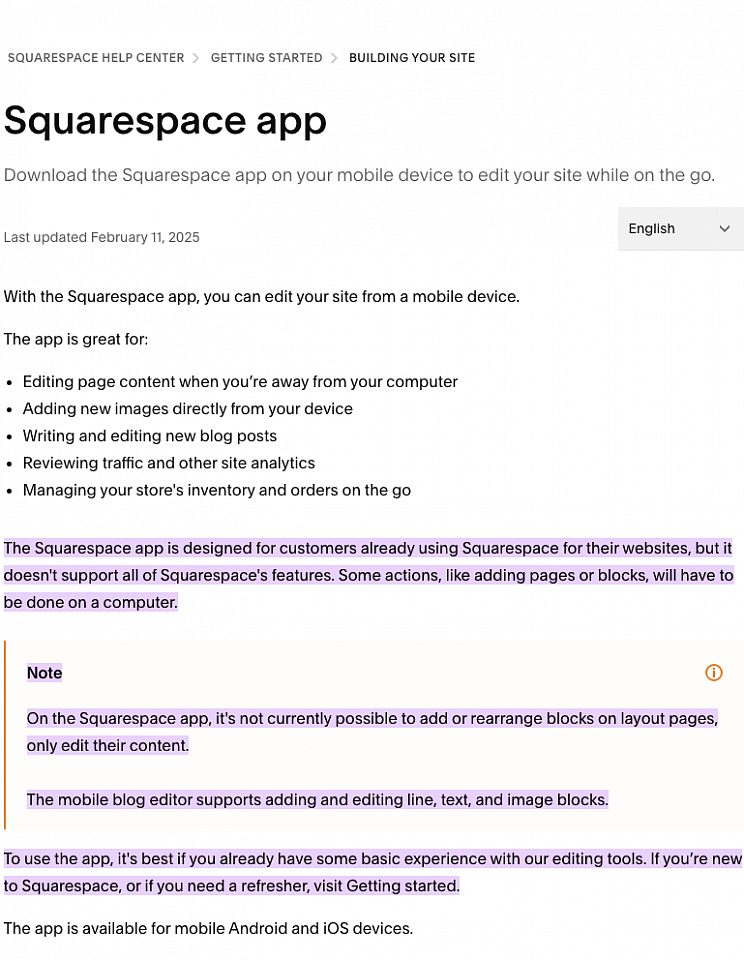Click the down arrow in the language selector
744x960 pixels.
[724, 229]
